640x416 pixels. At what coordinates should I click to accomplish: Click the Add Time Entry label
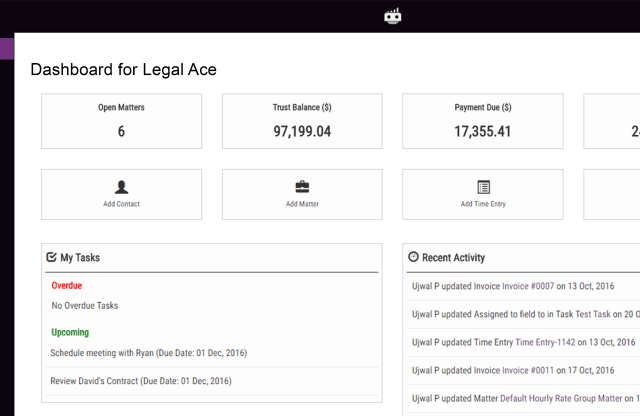click(x=483, y=204)
